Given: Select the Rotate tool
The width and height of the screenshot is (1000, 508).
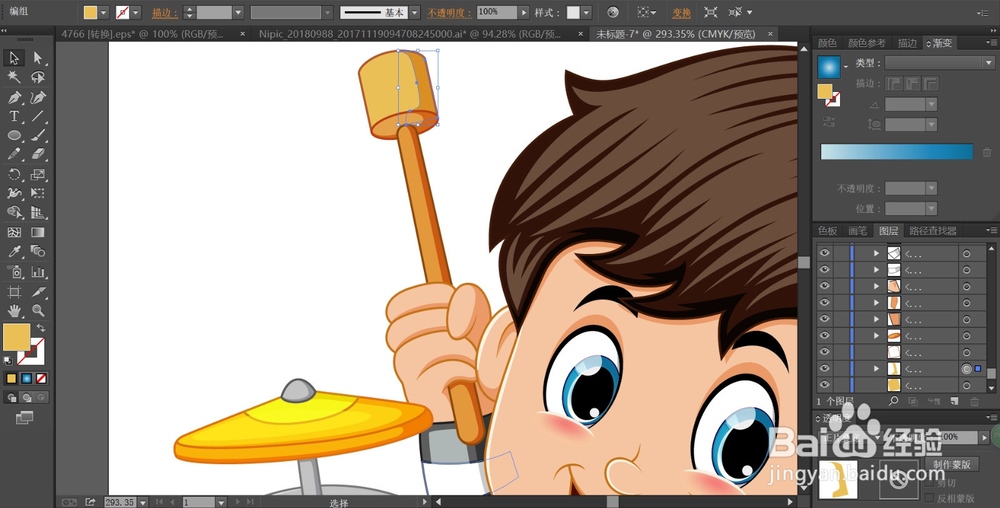Looking at the screenshot, I should tap(14, 174).
